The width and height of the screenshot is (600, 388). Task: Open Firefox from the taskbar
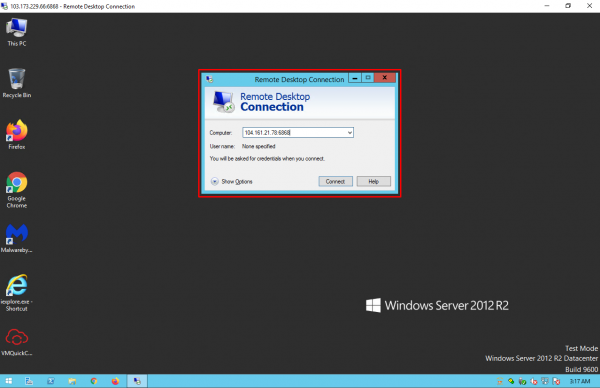click(x=115, y=381)
